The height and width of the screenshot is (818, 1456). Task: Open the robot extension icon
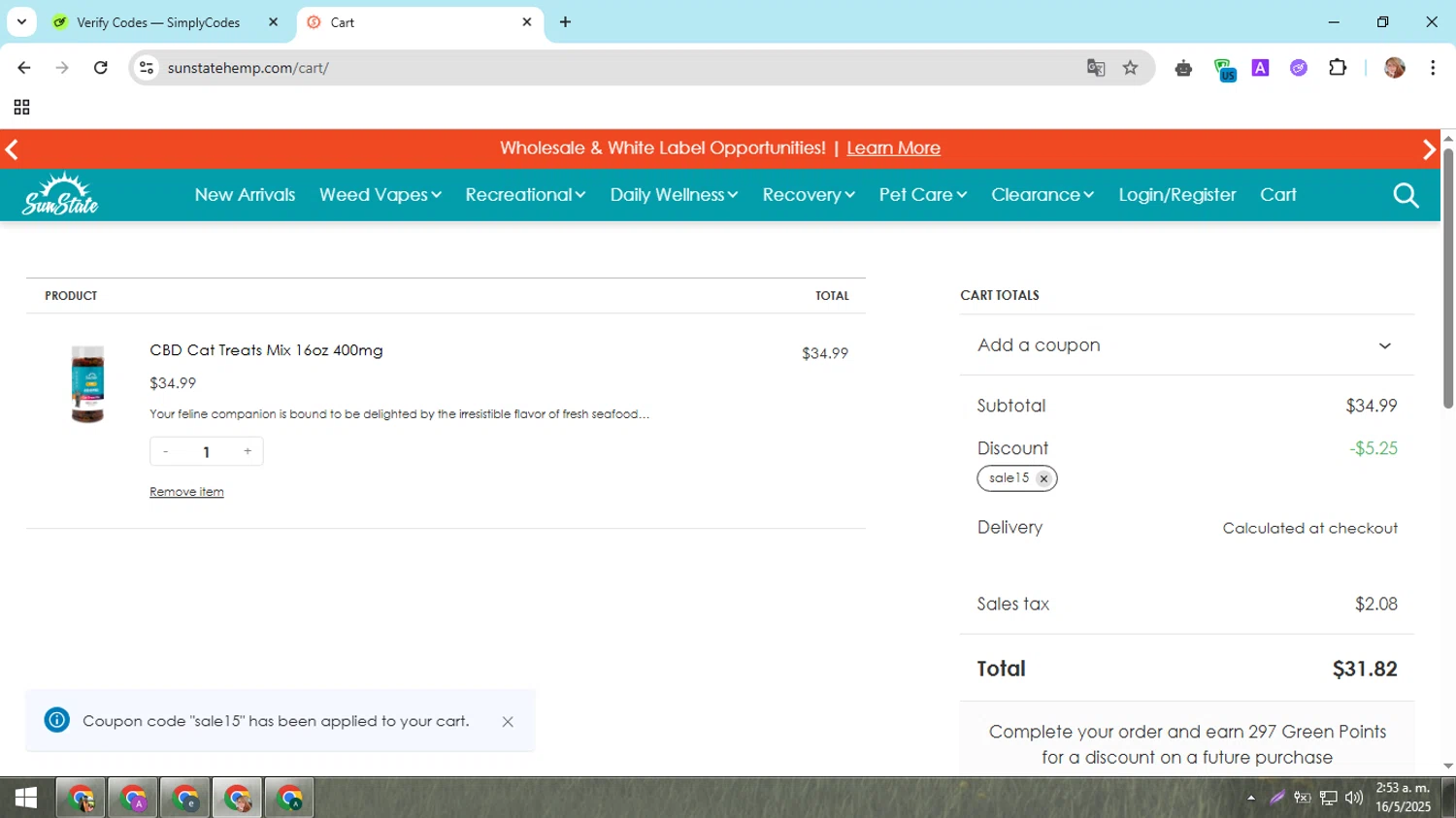[1183, 68]
